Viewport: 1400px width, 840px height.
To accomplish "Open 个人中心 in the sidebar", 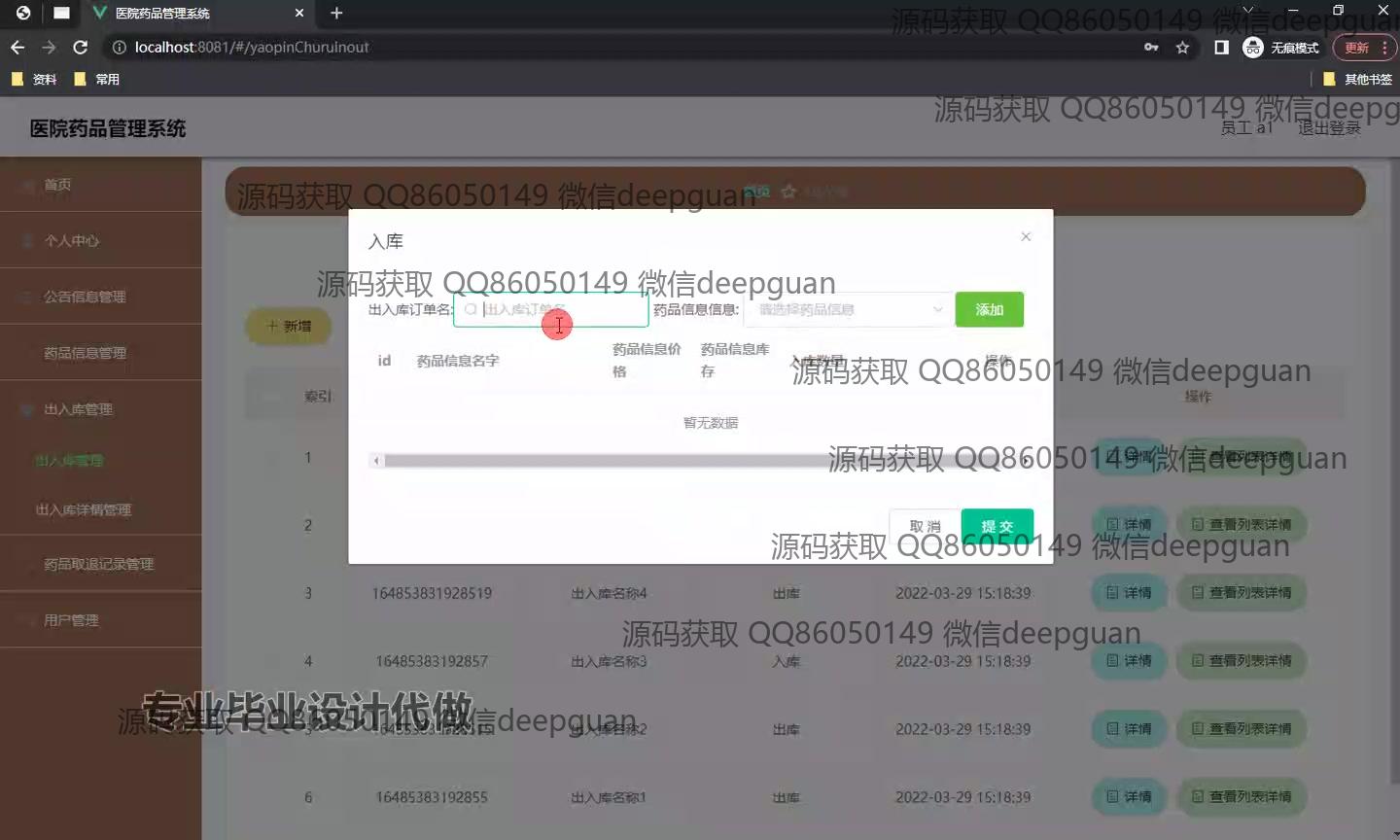I will pyautogui.click(x=101, y=240).
